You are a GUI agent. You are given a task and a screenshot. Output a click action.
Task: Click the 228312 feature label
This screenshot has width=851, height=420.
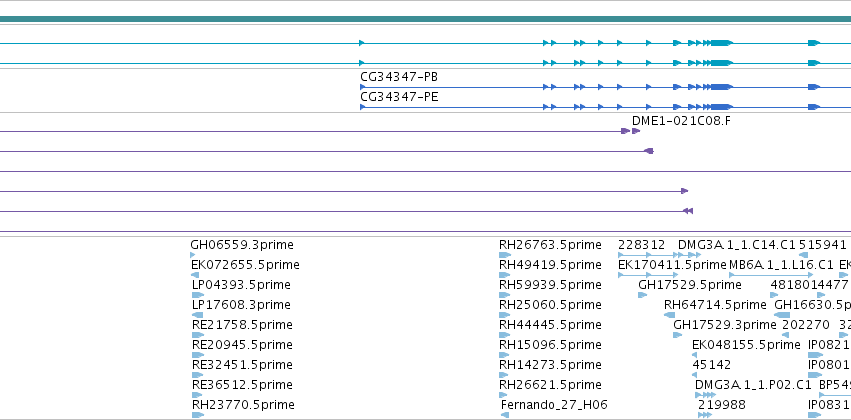[641, 245]
